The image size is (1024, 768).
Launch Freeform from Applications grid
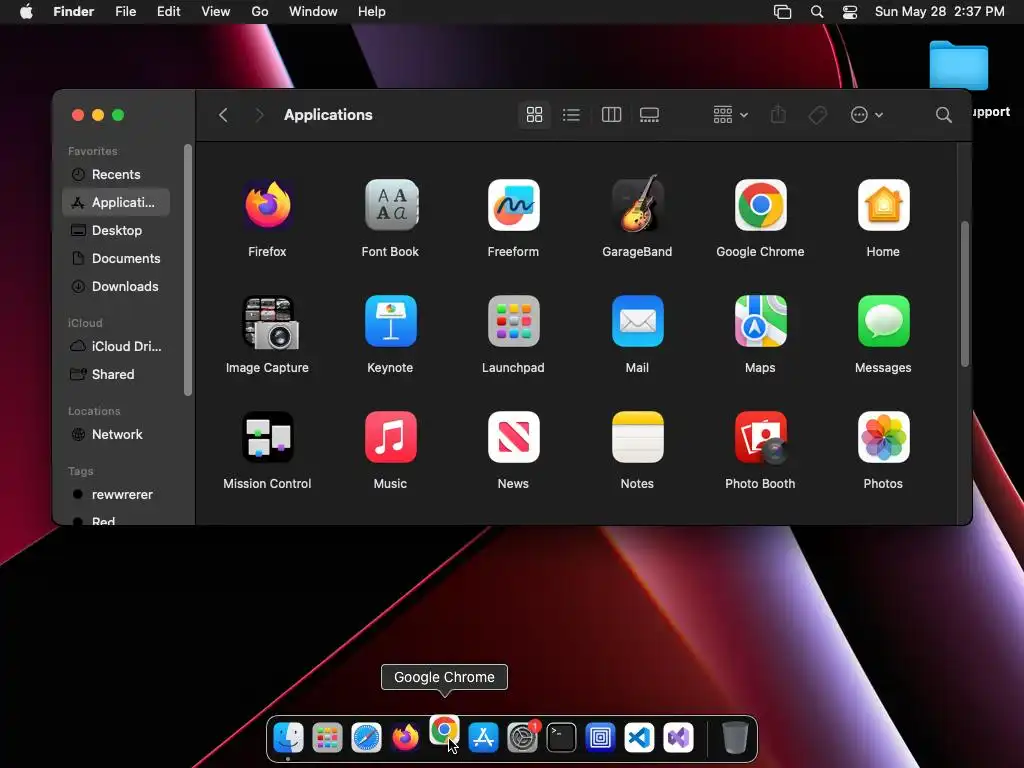513,205
